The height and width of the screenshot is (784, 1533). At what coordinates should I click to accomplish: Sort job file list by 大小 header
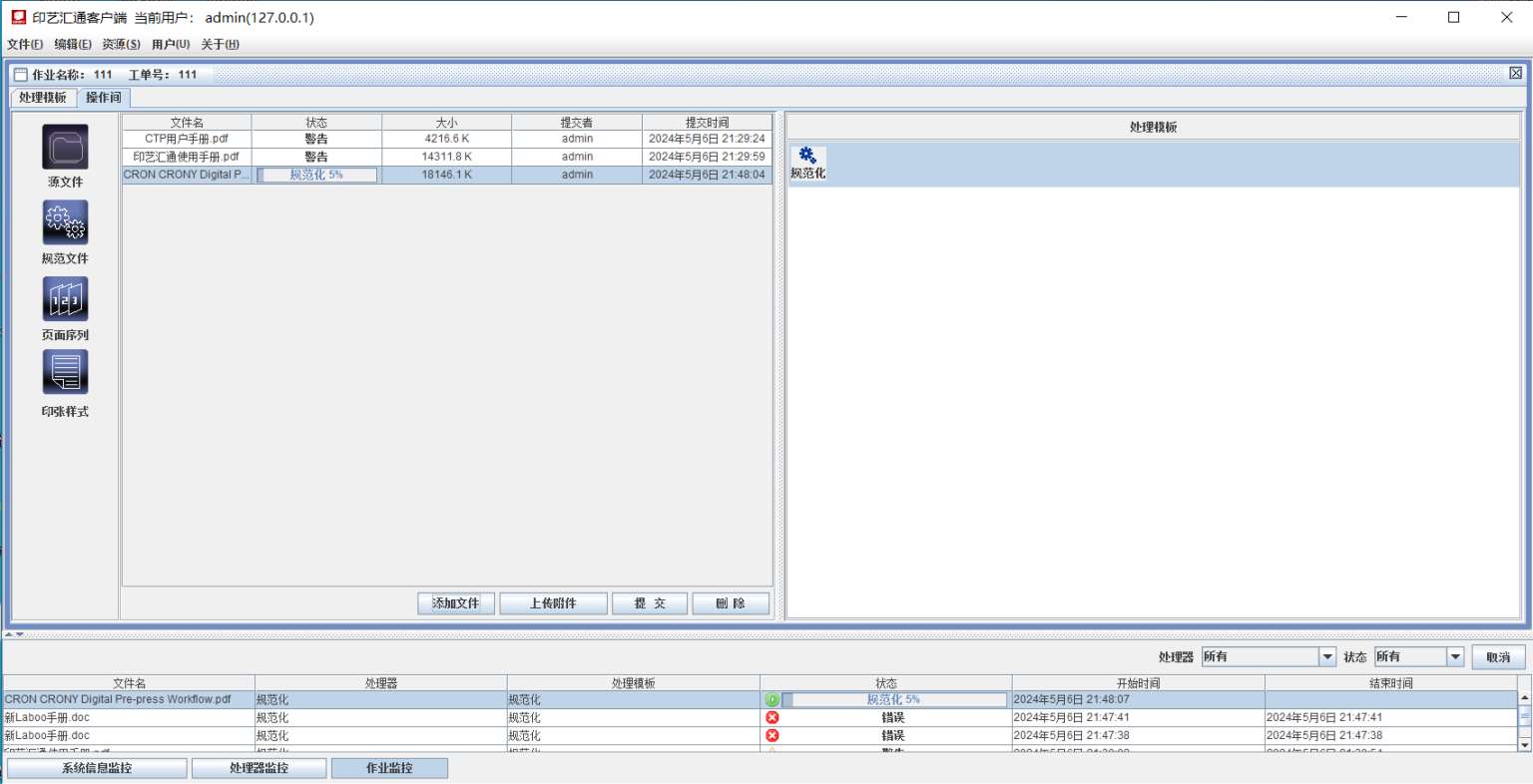click(446, 123)
